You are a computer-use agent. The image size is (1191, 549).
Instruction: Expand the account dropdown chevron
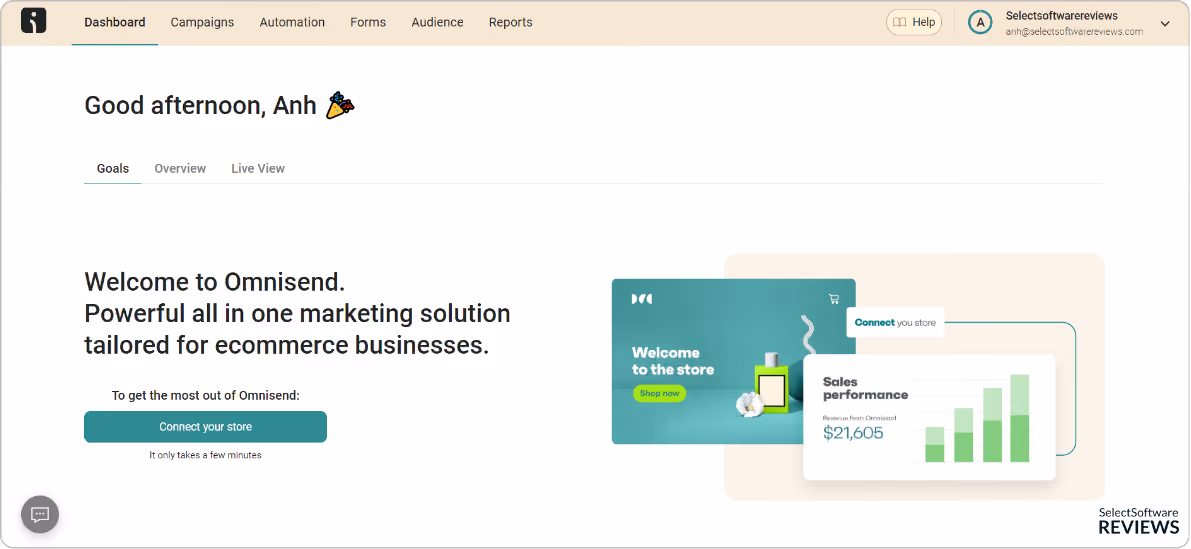(x=1164, y=24)
